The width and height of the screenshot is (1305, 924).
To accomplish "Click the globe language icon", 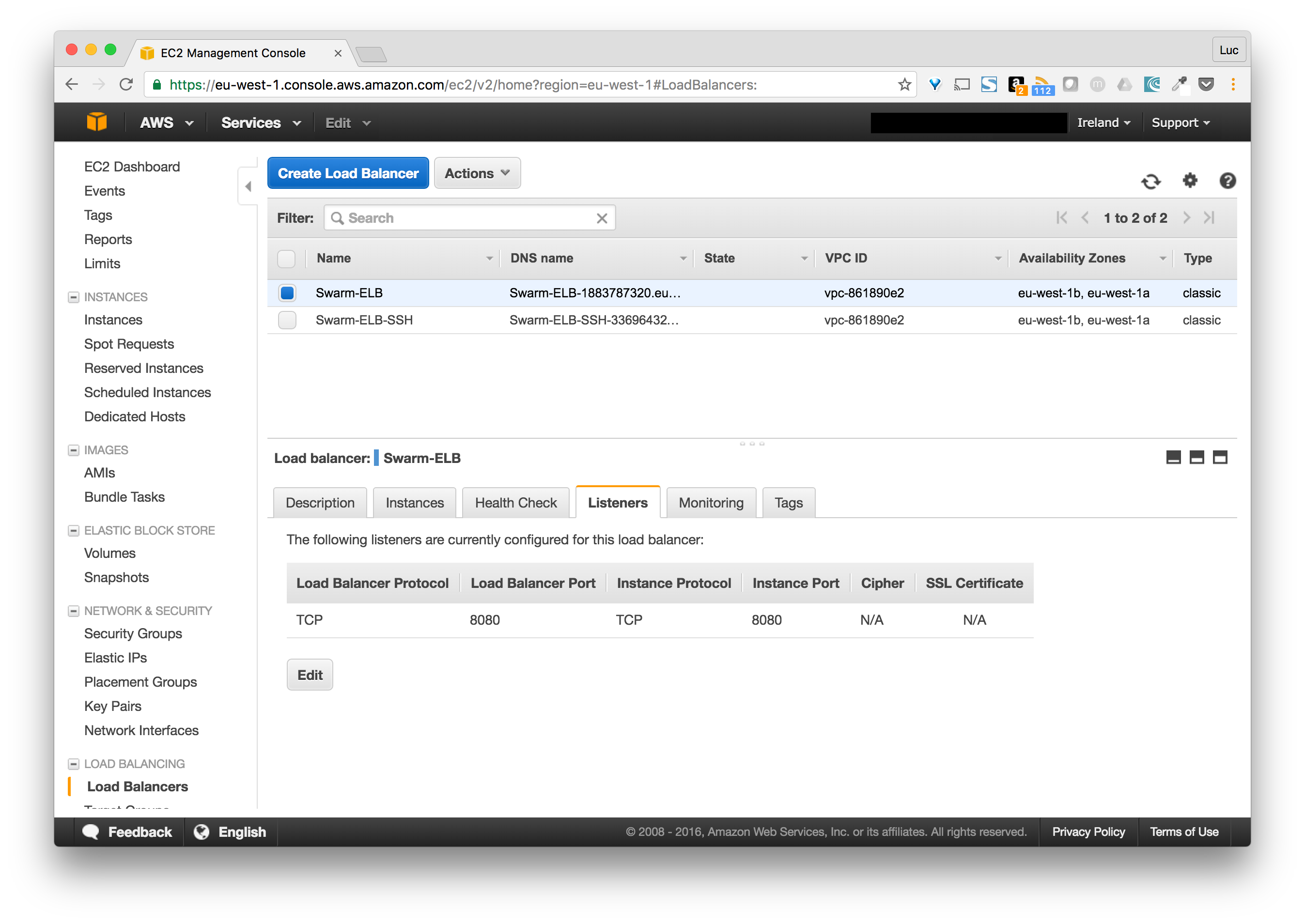I will coord(202,831).
